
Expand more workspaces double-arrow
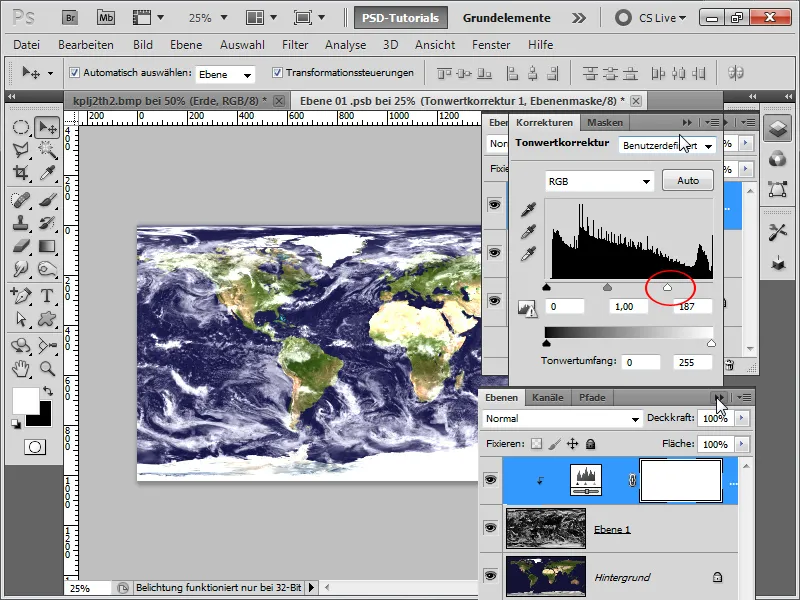pos(579,18)
